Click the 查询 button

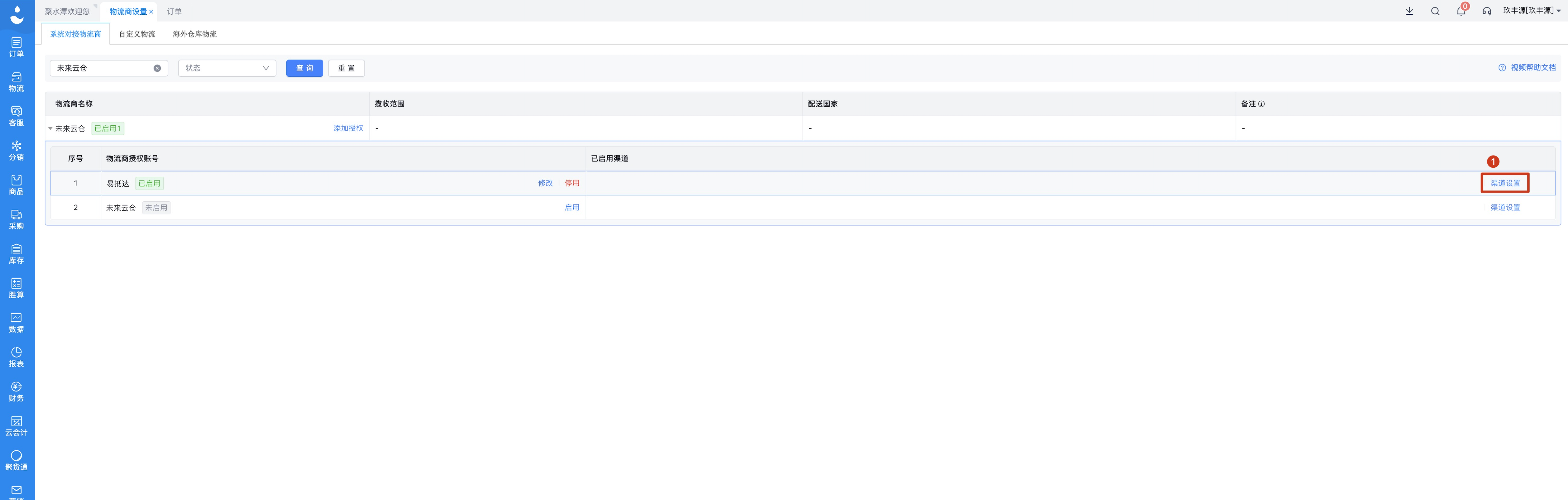304,68
